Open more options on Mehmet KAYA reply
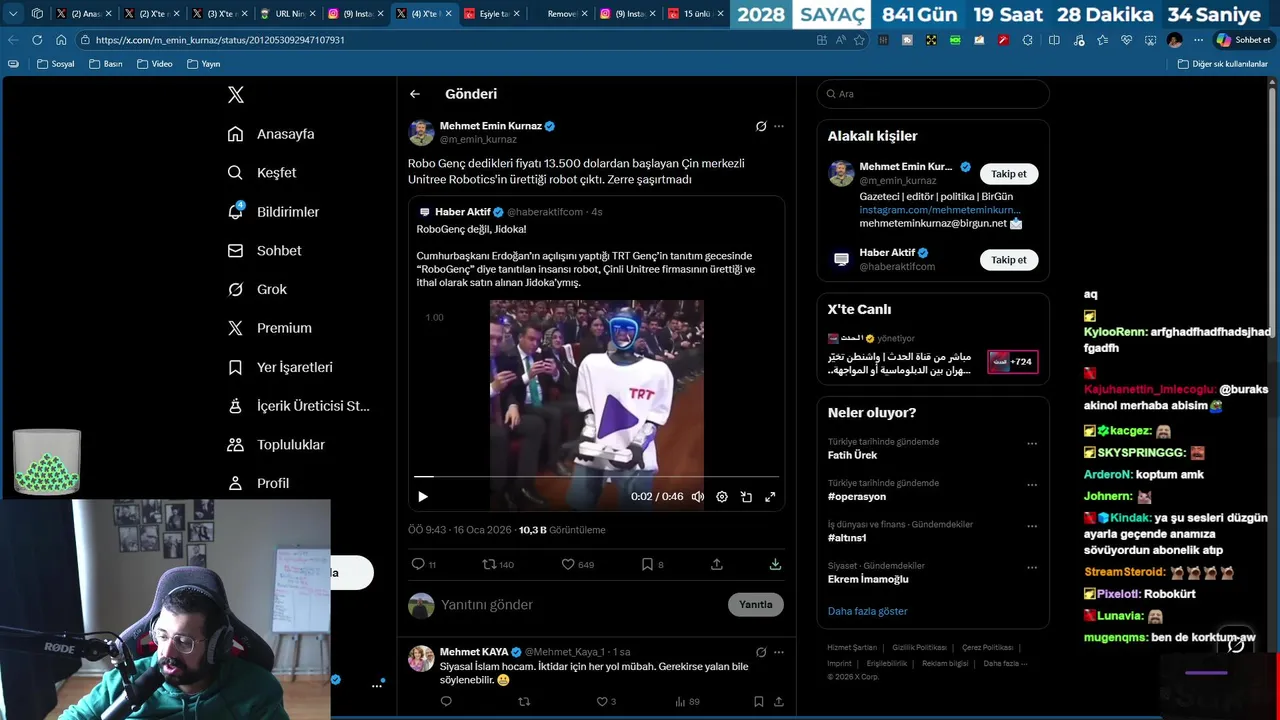Viewport: 1280px width, 720px height. (779, 652)
